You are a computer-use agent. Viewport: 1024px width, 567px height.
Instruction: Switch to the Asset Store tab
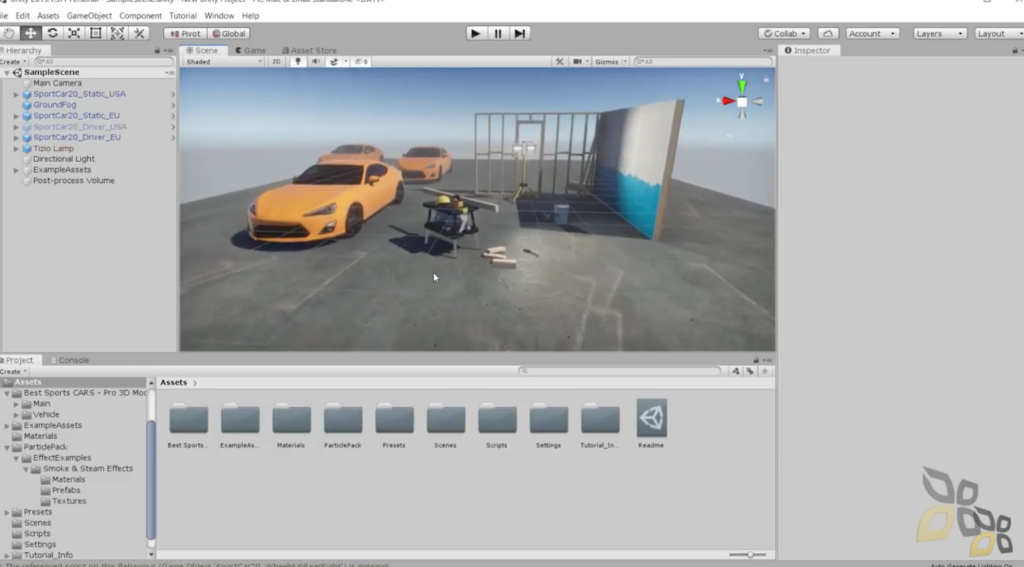(309, 50)
